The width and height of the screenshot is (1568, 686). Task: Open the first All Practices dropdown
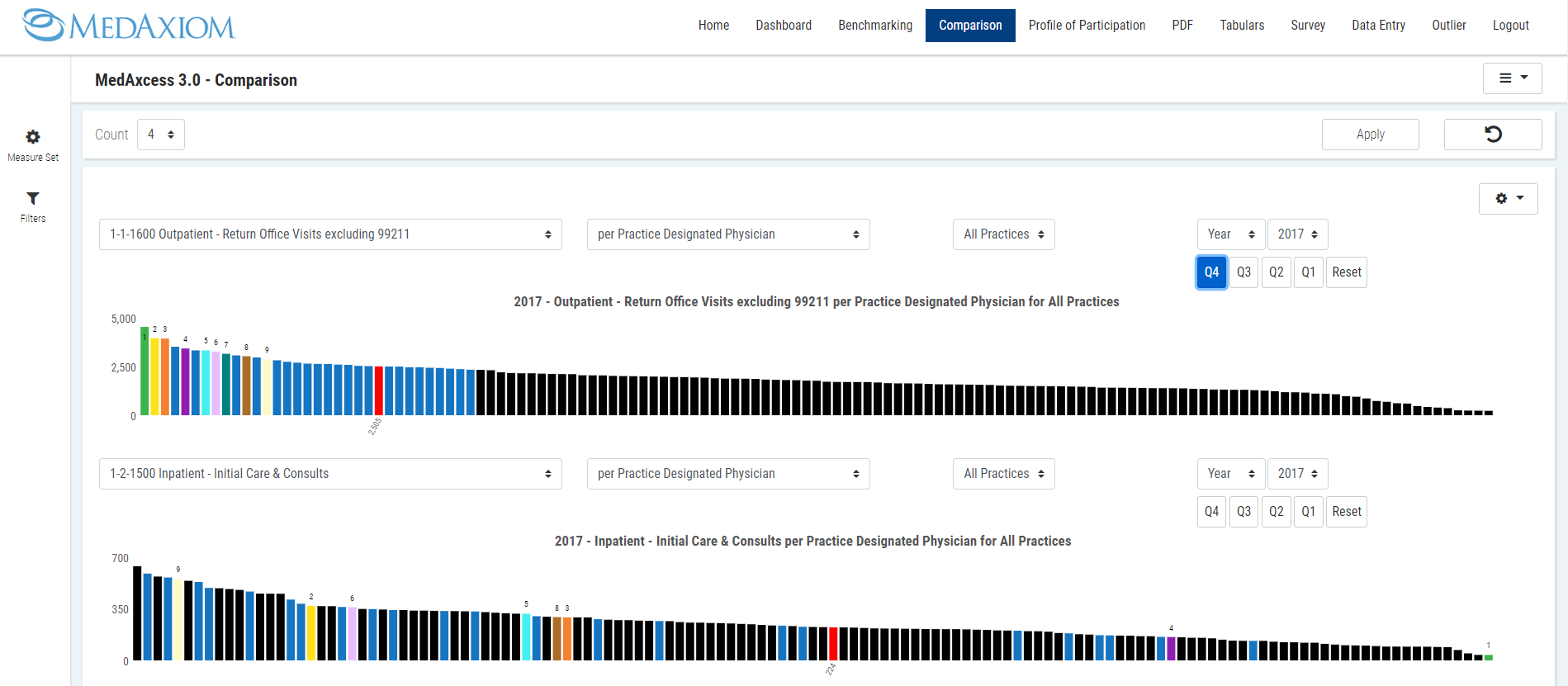pyautogui.click(x=1003, y=234)
